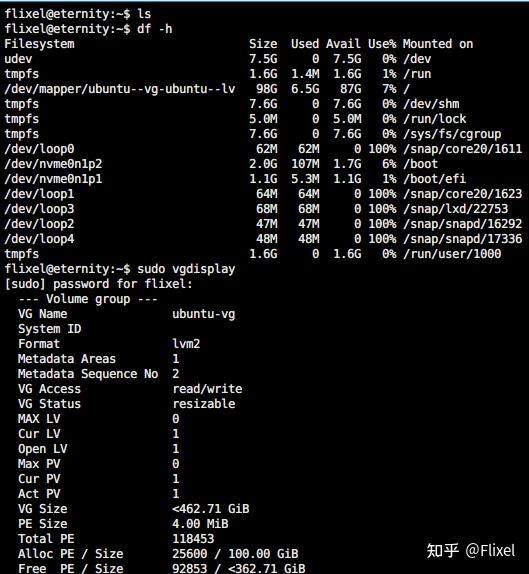
Task: Click the 'read/write' VG Access value
Action: click(207, 389)
